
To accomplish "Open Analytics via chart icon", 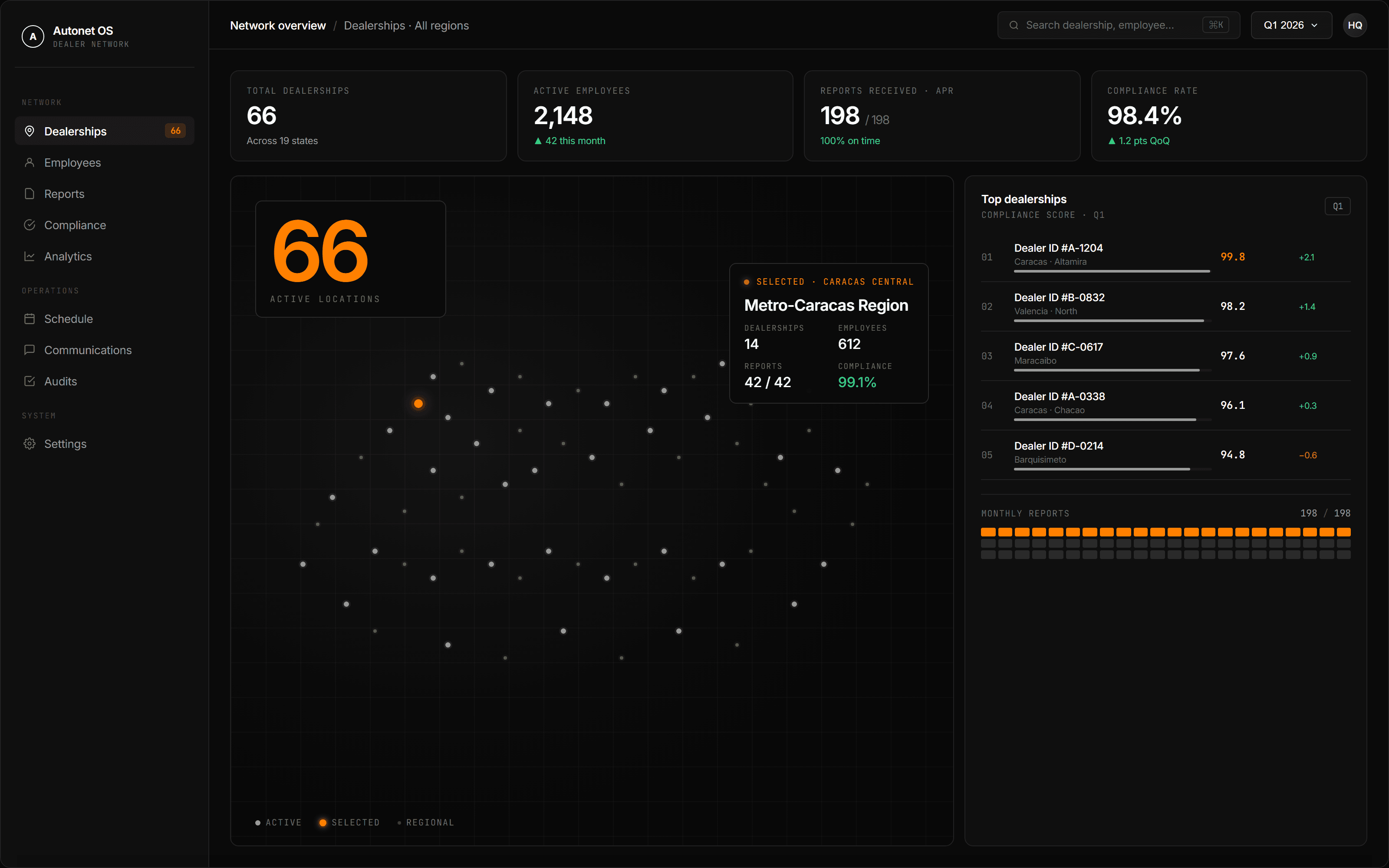I will [x=30, y=256].
